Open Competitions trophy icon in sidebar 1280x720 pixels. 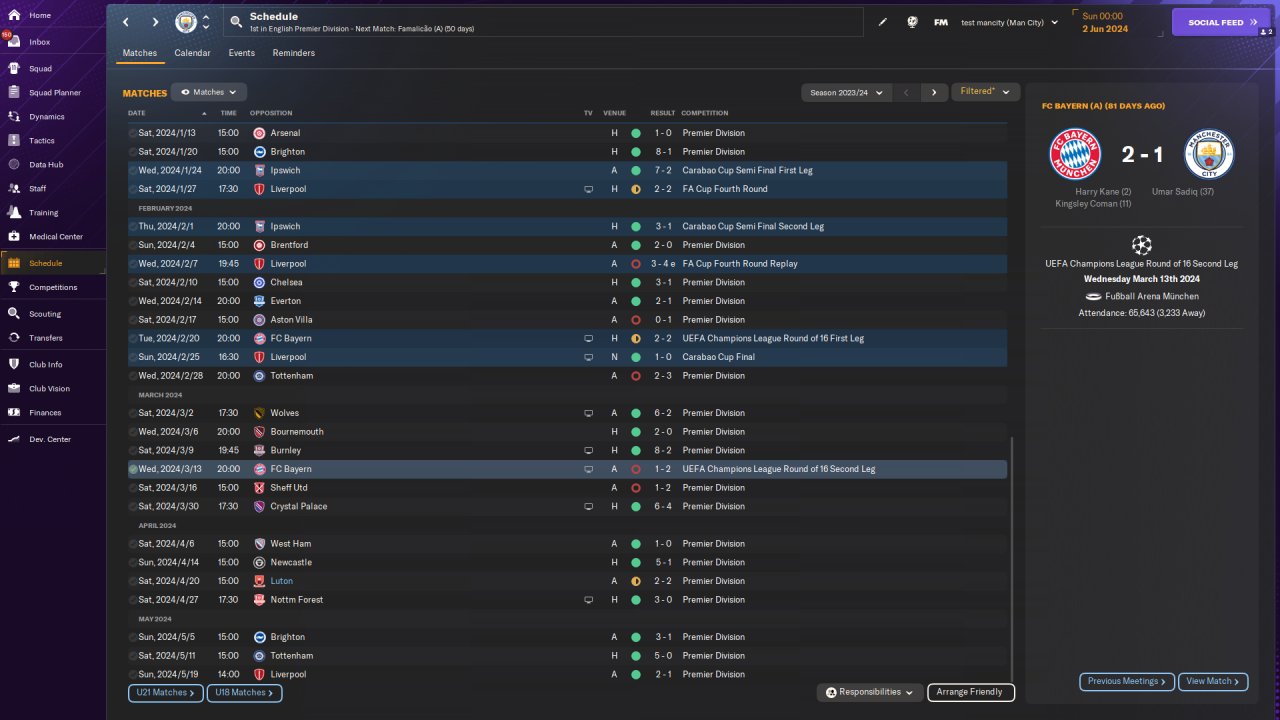14,287
